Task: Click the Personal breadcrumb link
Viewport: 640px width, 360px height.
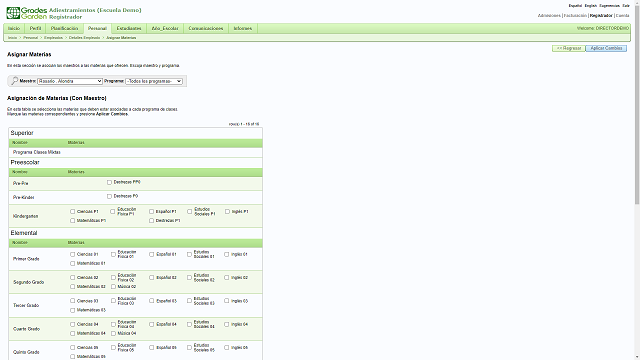Action: pyautogui.click(x=31, y=38)
